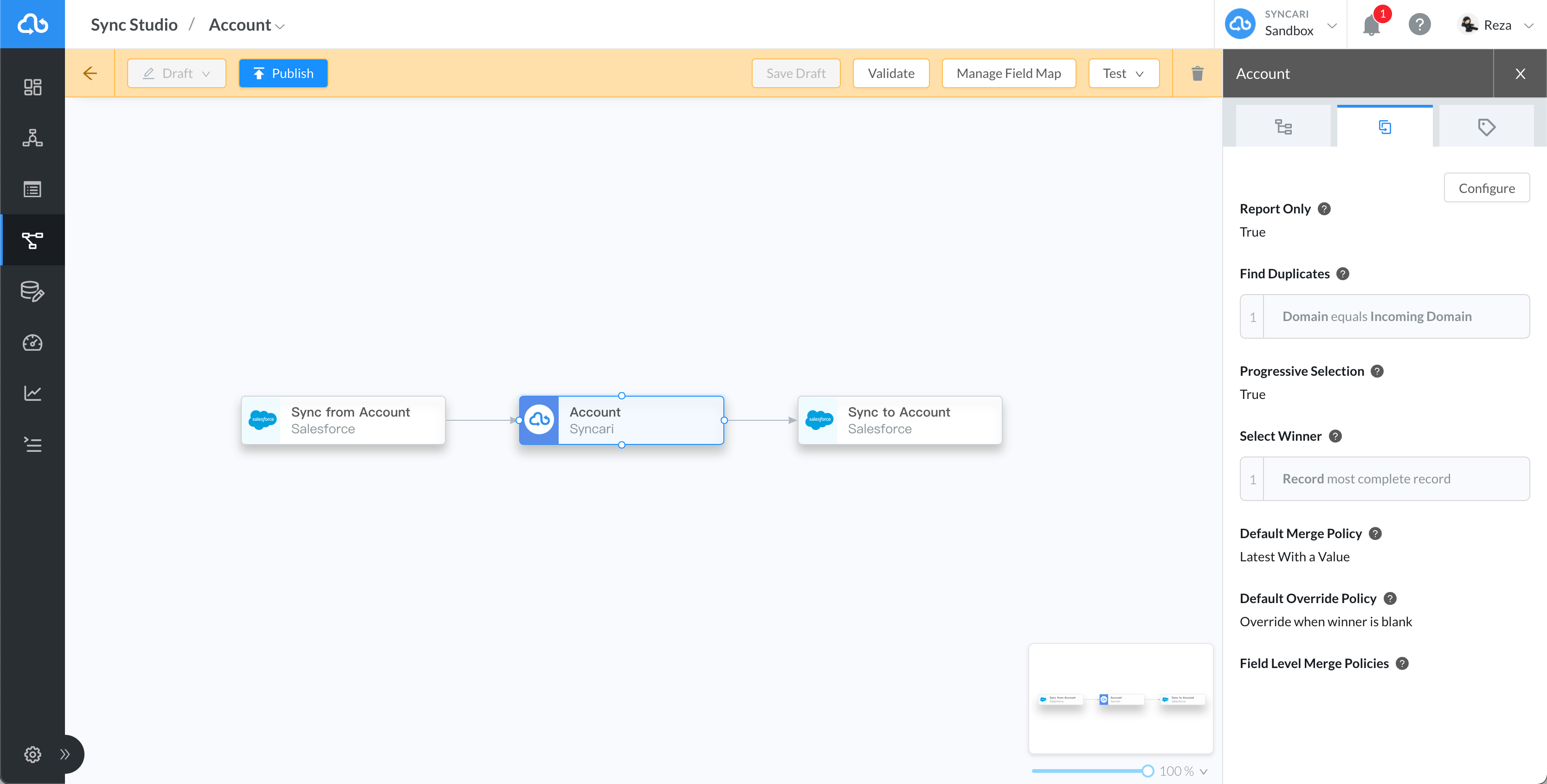
Task: Click the Record most complete record rule
Action: tap(1384, 479)
